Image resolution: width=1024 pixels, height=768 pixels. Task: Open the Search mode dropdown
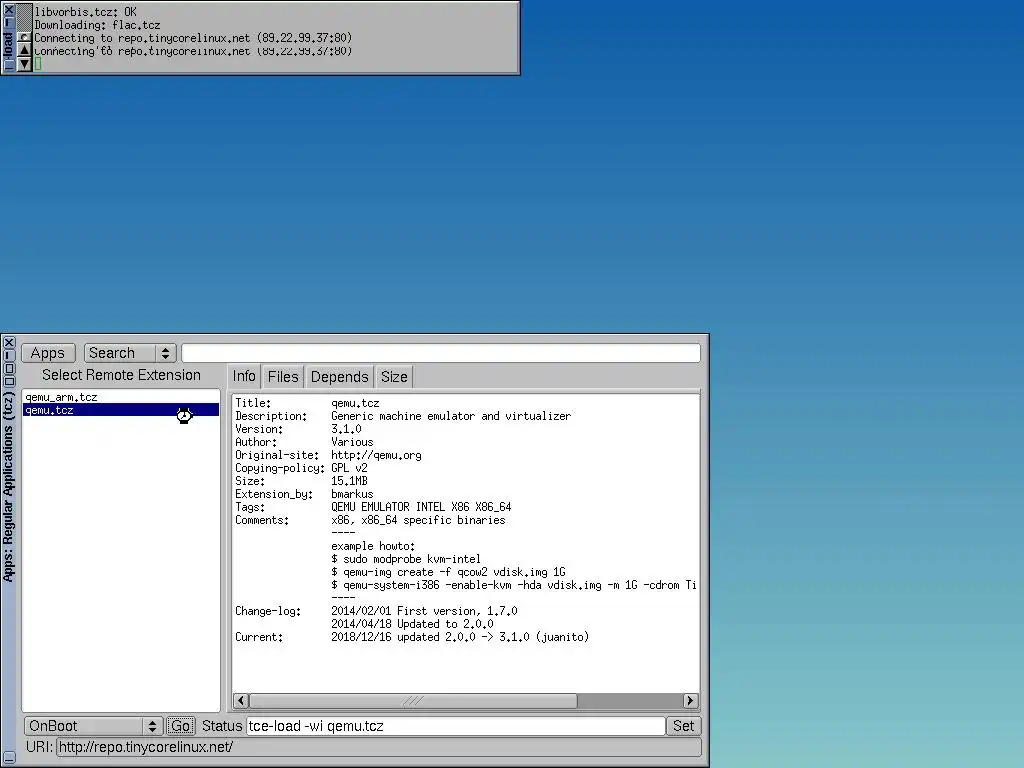130,353
